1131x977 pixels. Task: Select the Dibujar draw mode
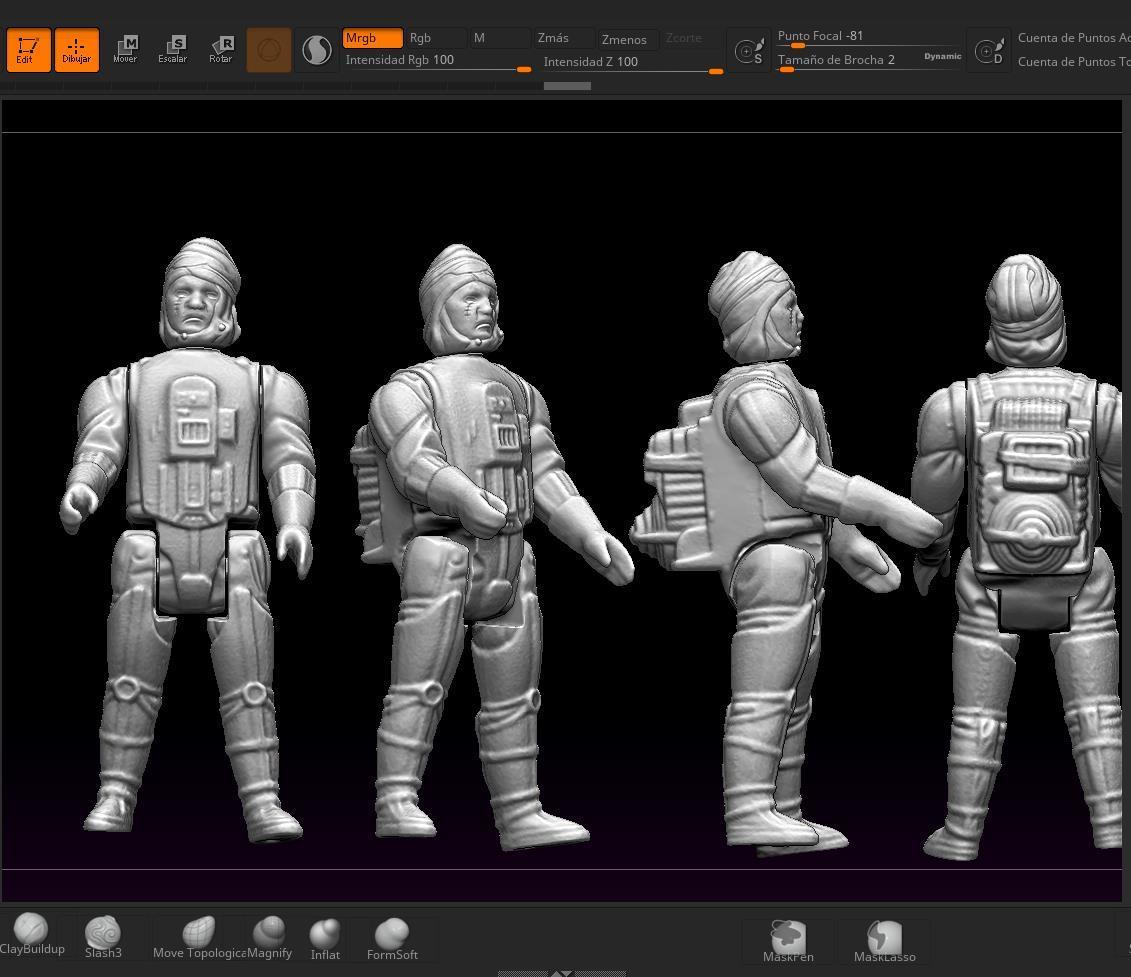(x=76, y=50)
